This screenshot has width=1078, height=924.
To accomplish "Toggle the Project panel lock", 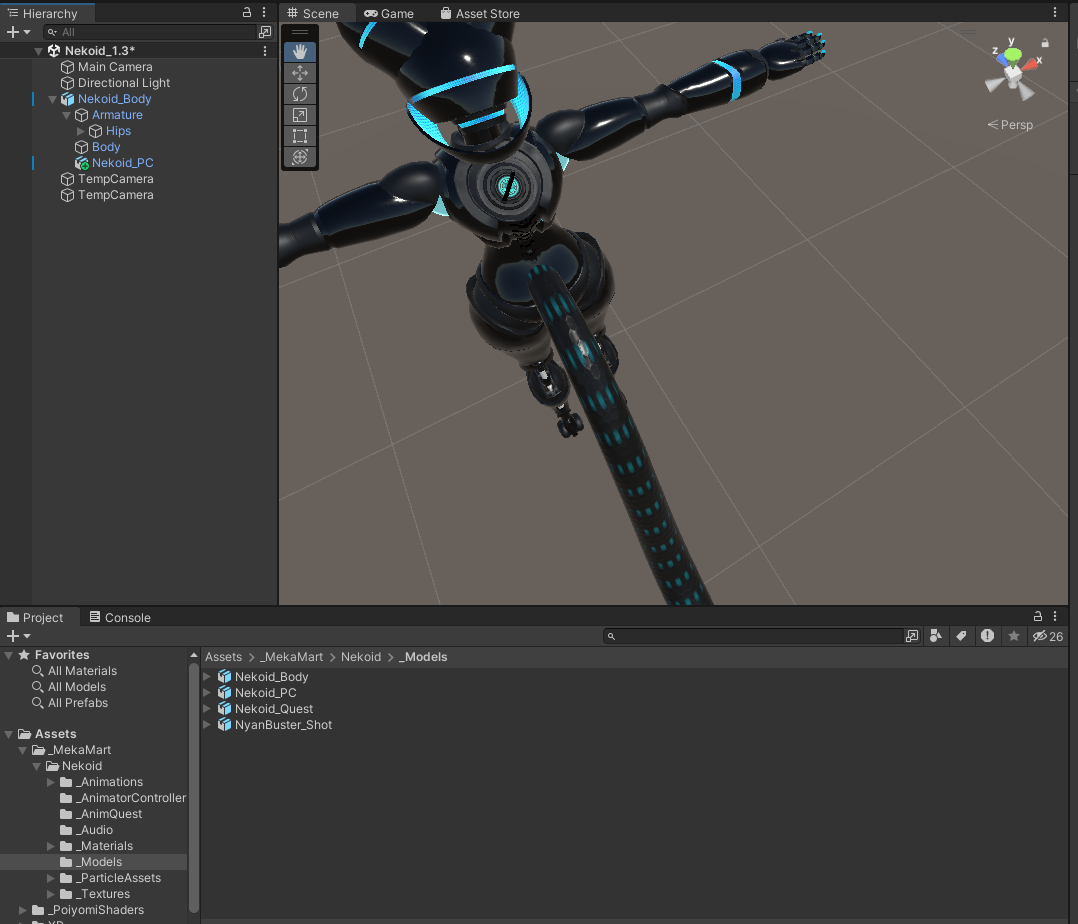I will coord(1038,617).
